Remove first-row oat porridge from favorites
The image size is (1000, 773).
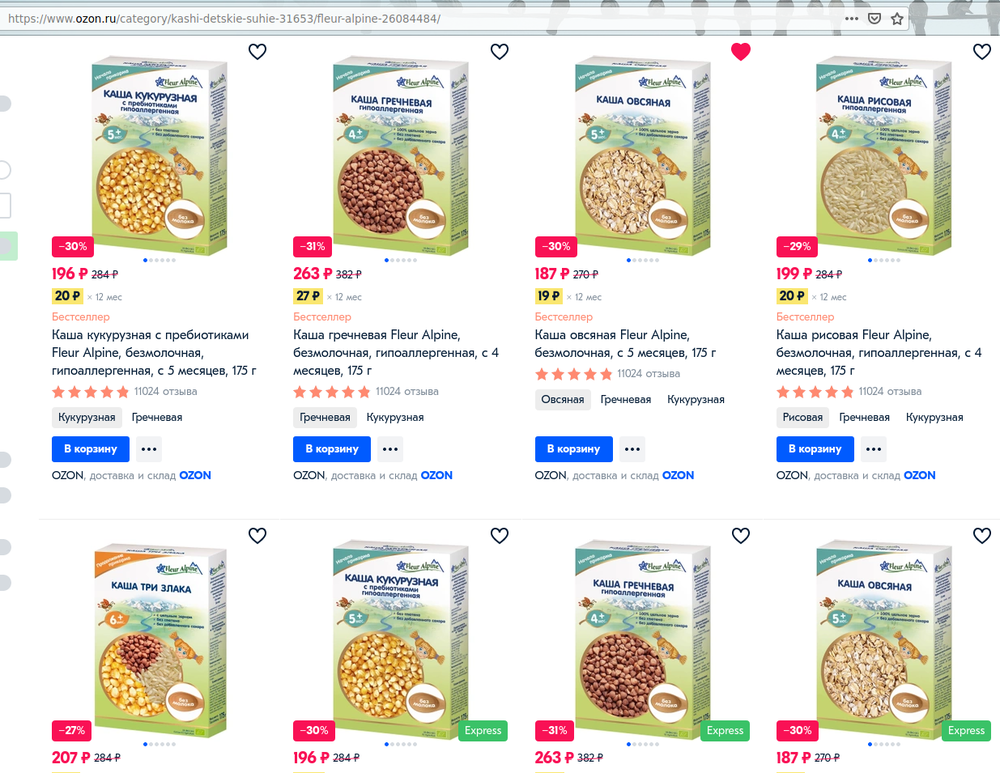(740, 52)
